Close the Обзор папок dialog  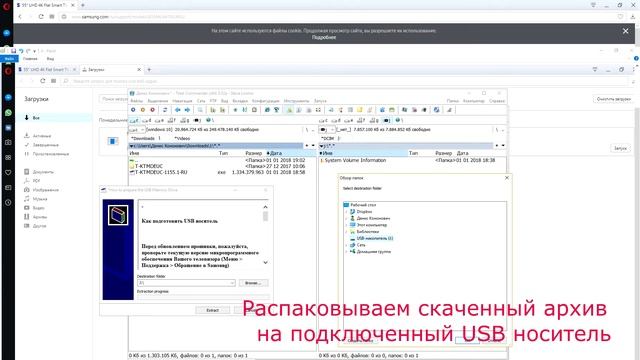(507, 178)
